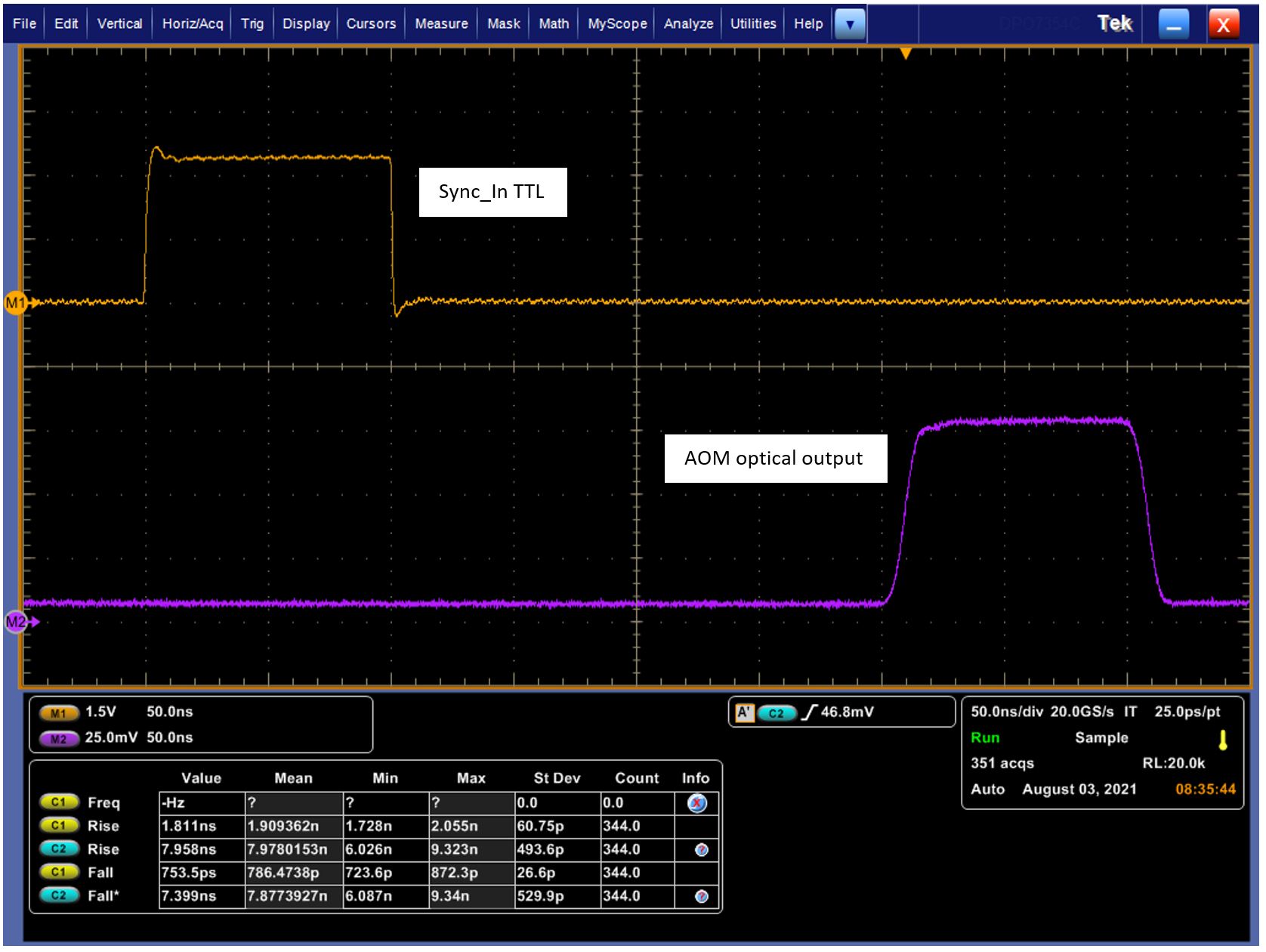Click the Mean column header
The height and width of the screenshot is (952, 1266).
[x=293, y=778]
